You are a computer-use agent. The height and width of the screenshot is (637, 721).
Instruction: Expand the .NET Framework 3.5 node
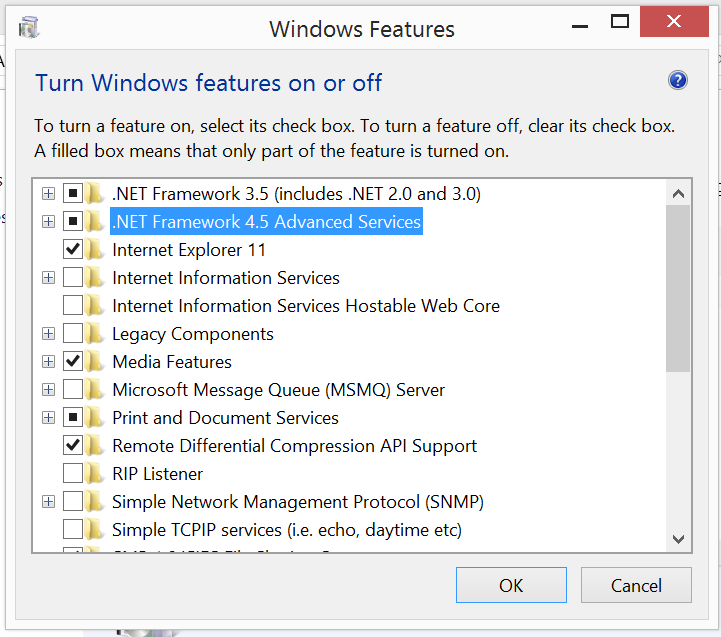tap(48, 194)
